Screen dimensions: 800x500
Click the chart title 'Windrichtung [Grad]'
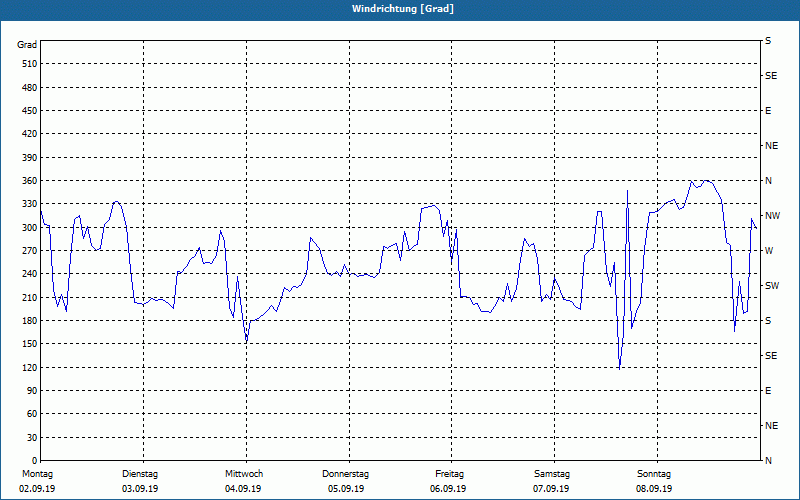(403, 9)
